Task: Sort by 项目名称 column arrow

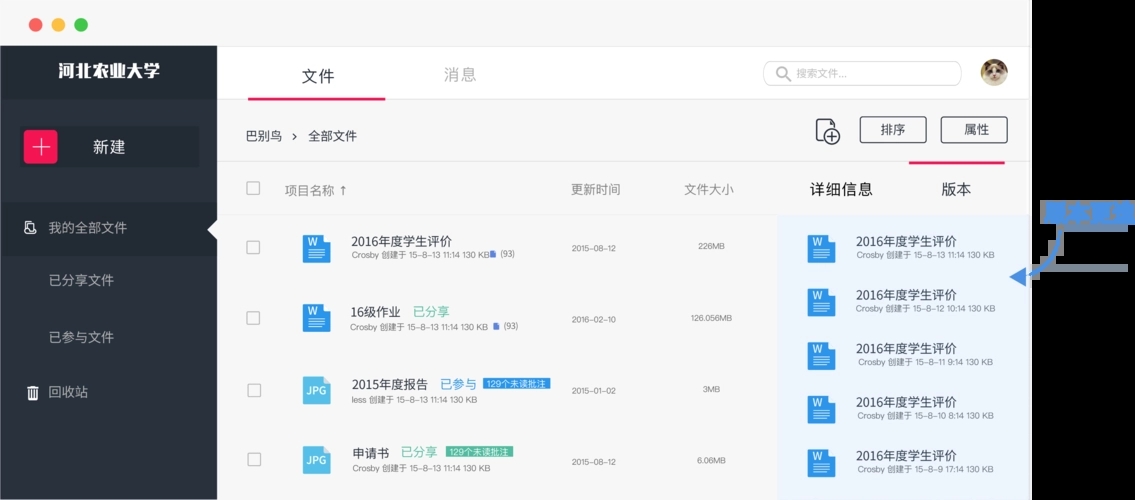Action: (343, 190)
